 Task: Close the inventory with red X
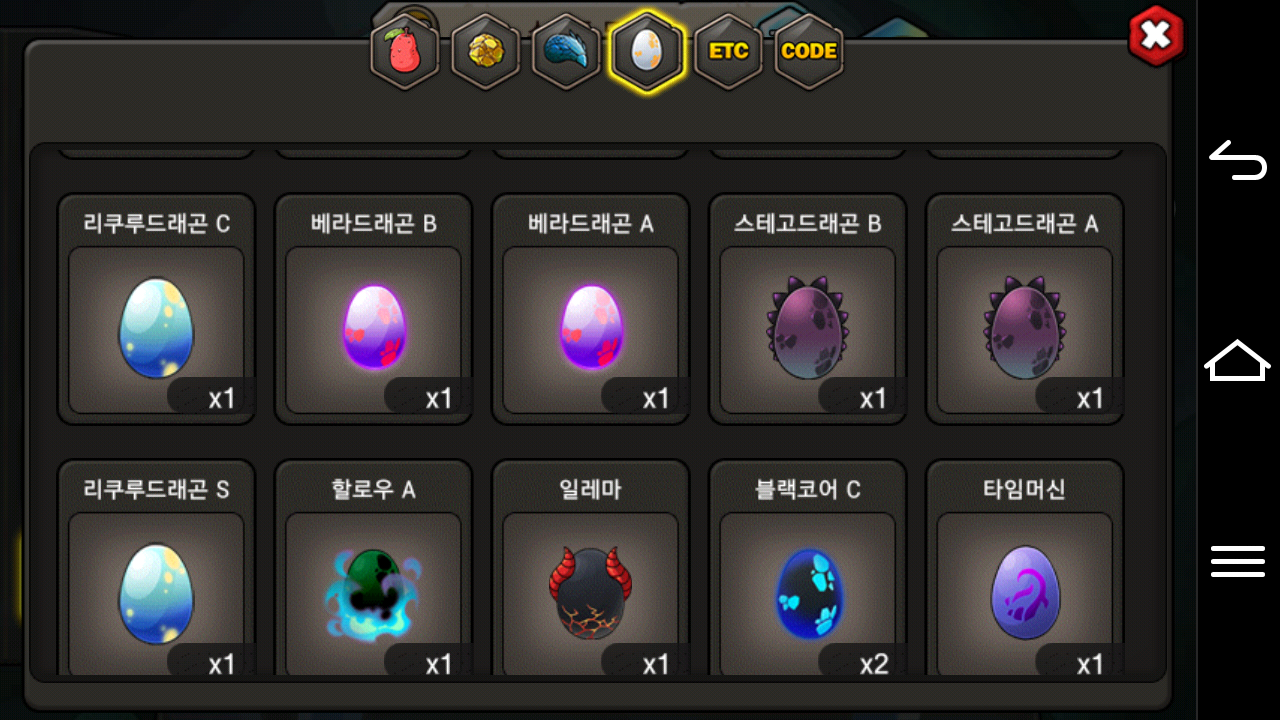pos(1156,36)
